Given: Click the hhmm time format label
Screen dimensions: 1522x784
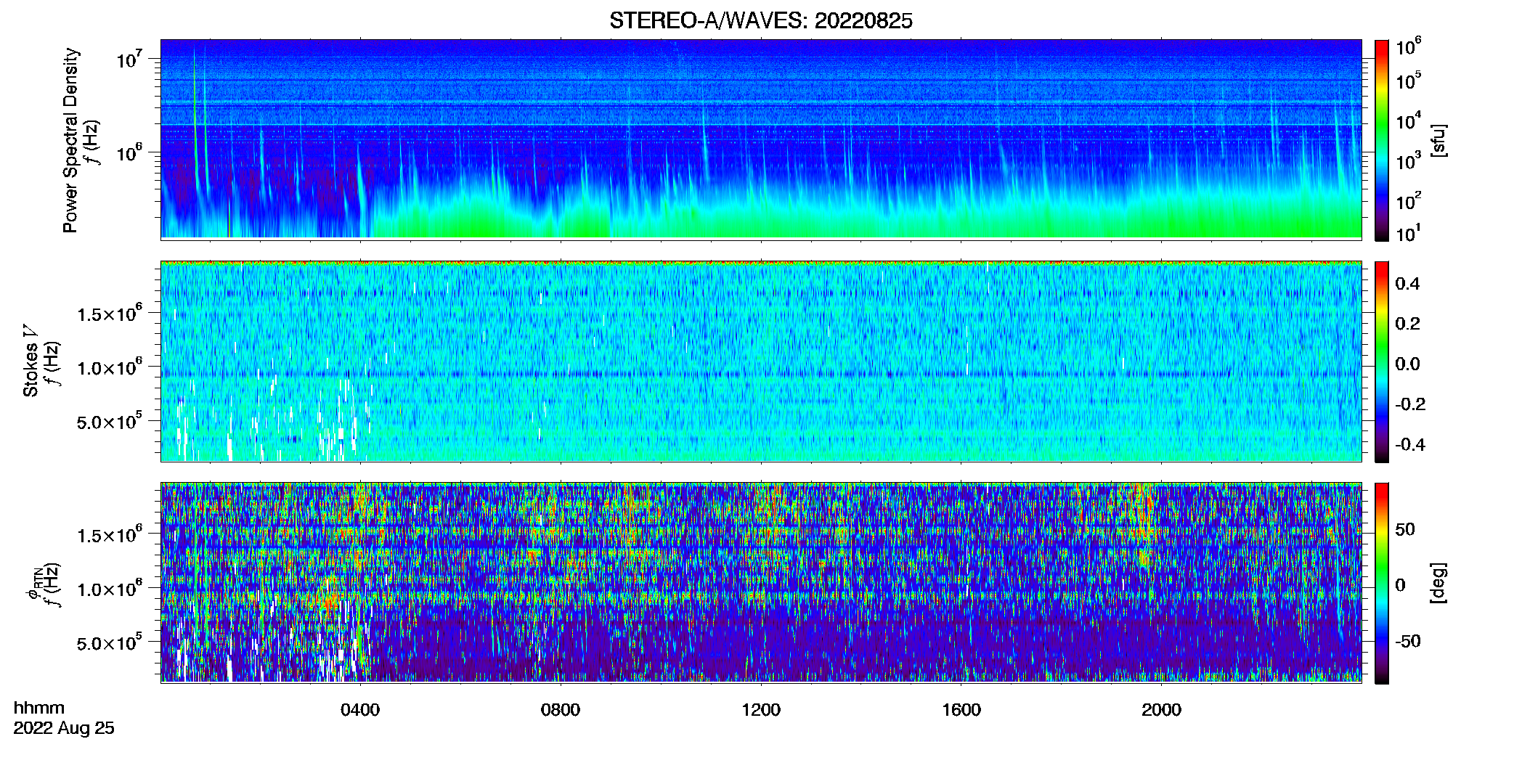Looking at the screenshot, I should pyautogui.click(x=39, y=709).
